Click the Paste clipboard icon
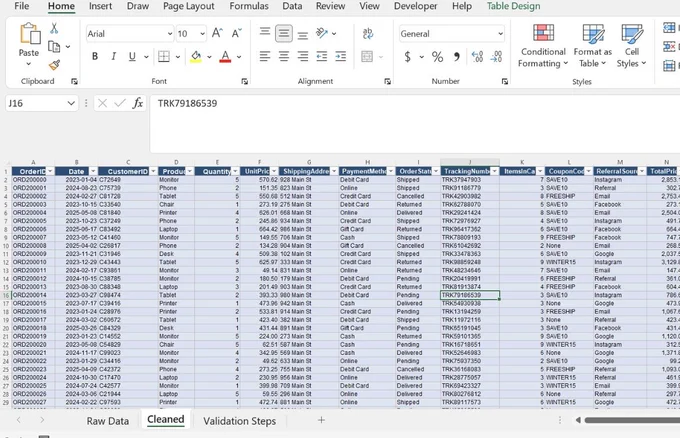680x438 pixels. tap(29, 34)
